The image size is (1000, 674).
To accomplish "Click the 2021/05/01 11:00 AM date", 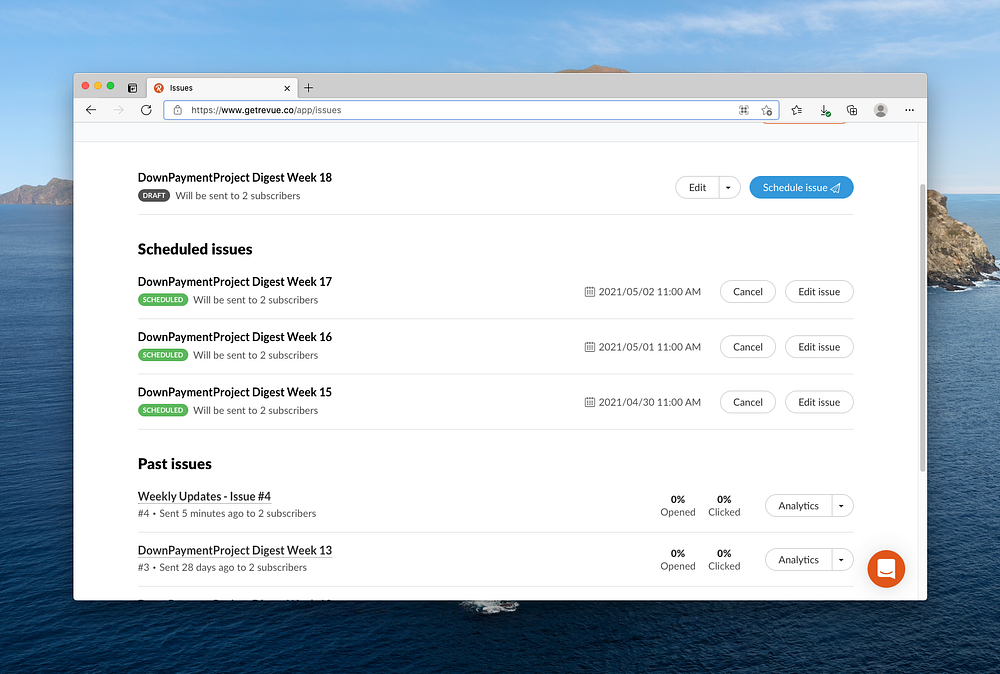I will (x=649, y=347).
